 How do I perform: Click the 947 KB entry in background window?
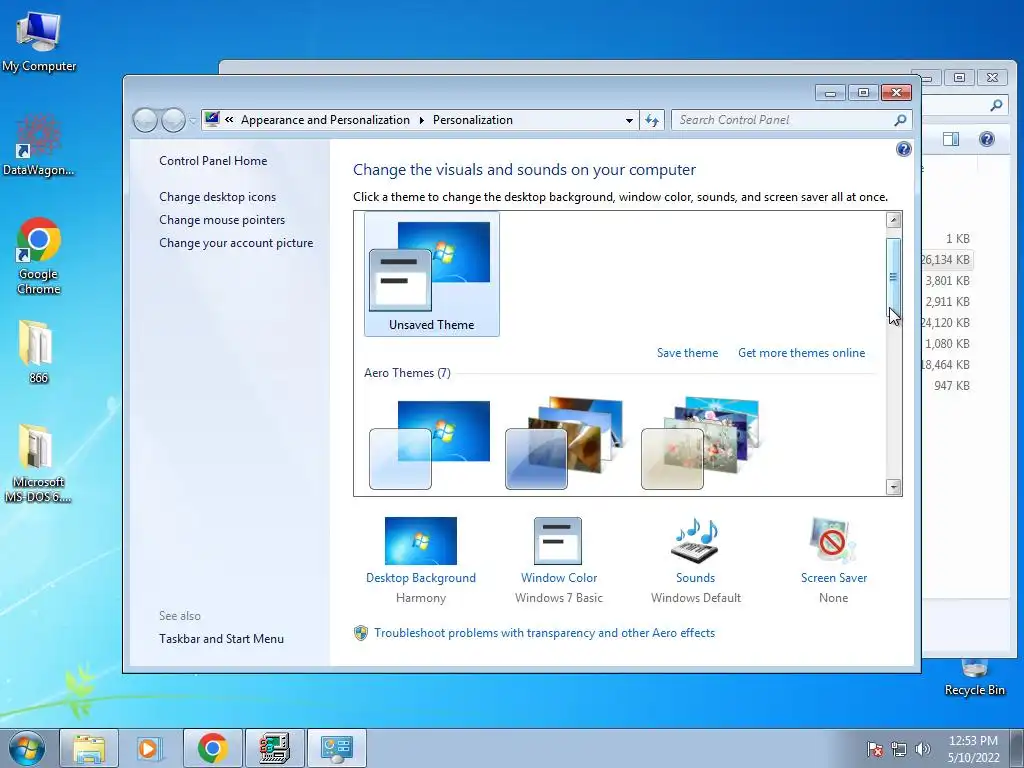[x=952, y=385]
